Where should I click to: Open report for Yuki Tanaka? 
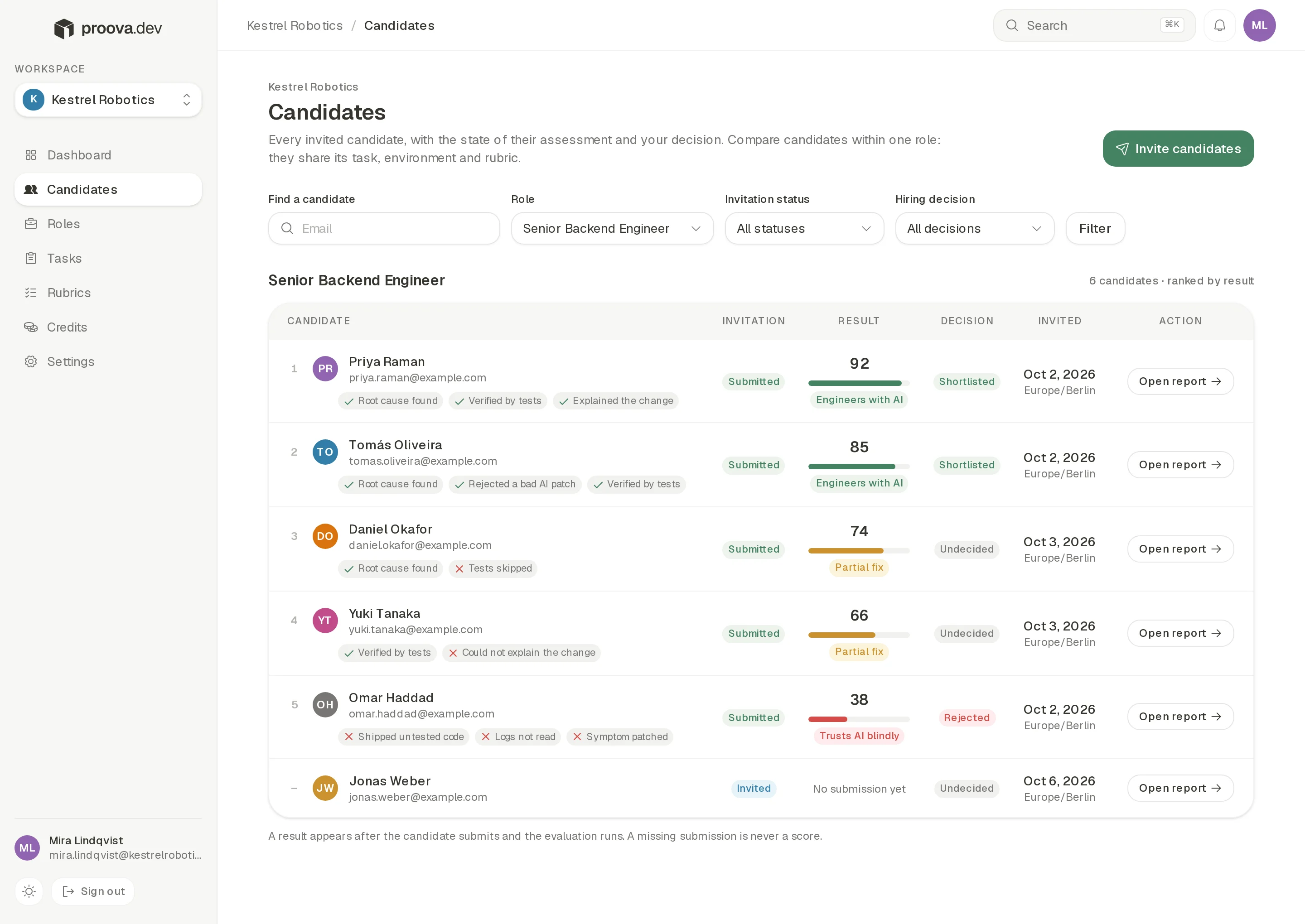click(1180, 633)
